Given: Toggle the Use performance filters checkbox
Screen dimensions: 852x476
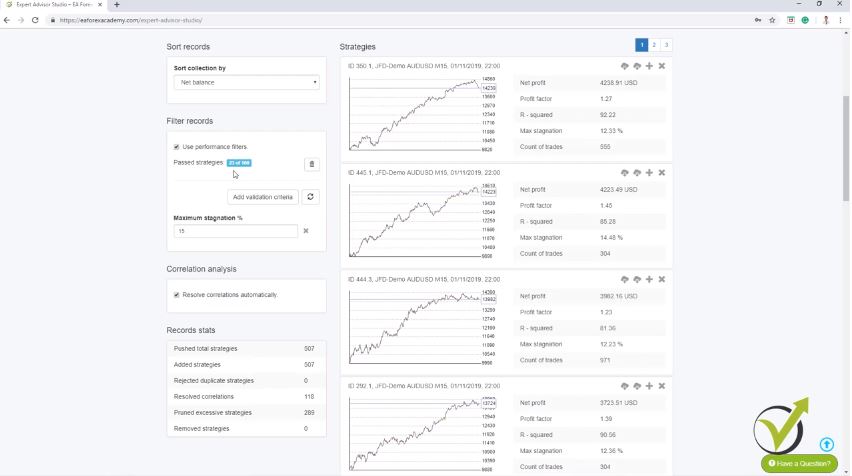Looking at the screenshot, I should click(177, 147).
